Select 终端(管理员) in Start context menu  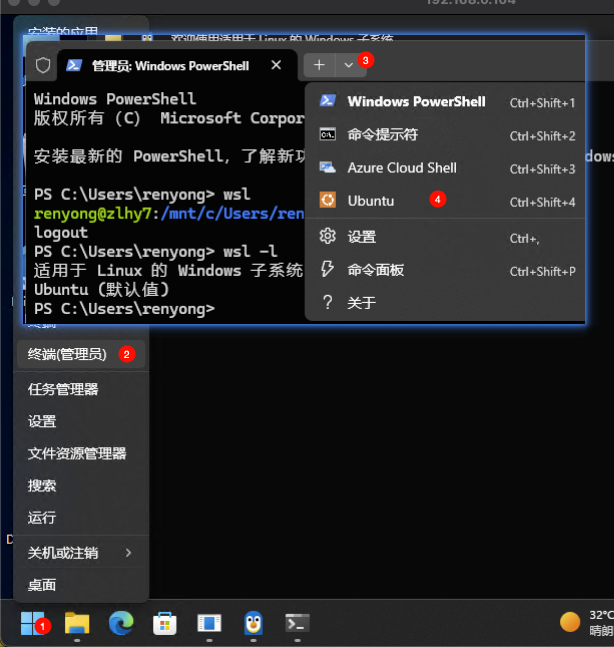click(x=81, y=354)
